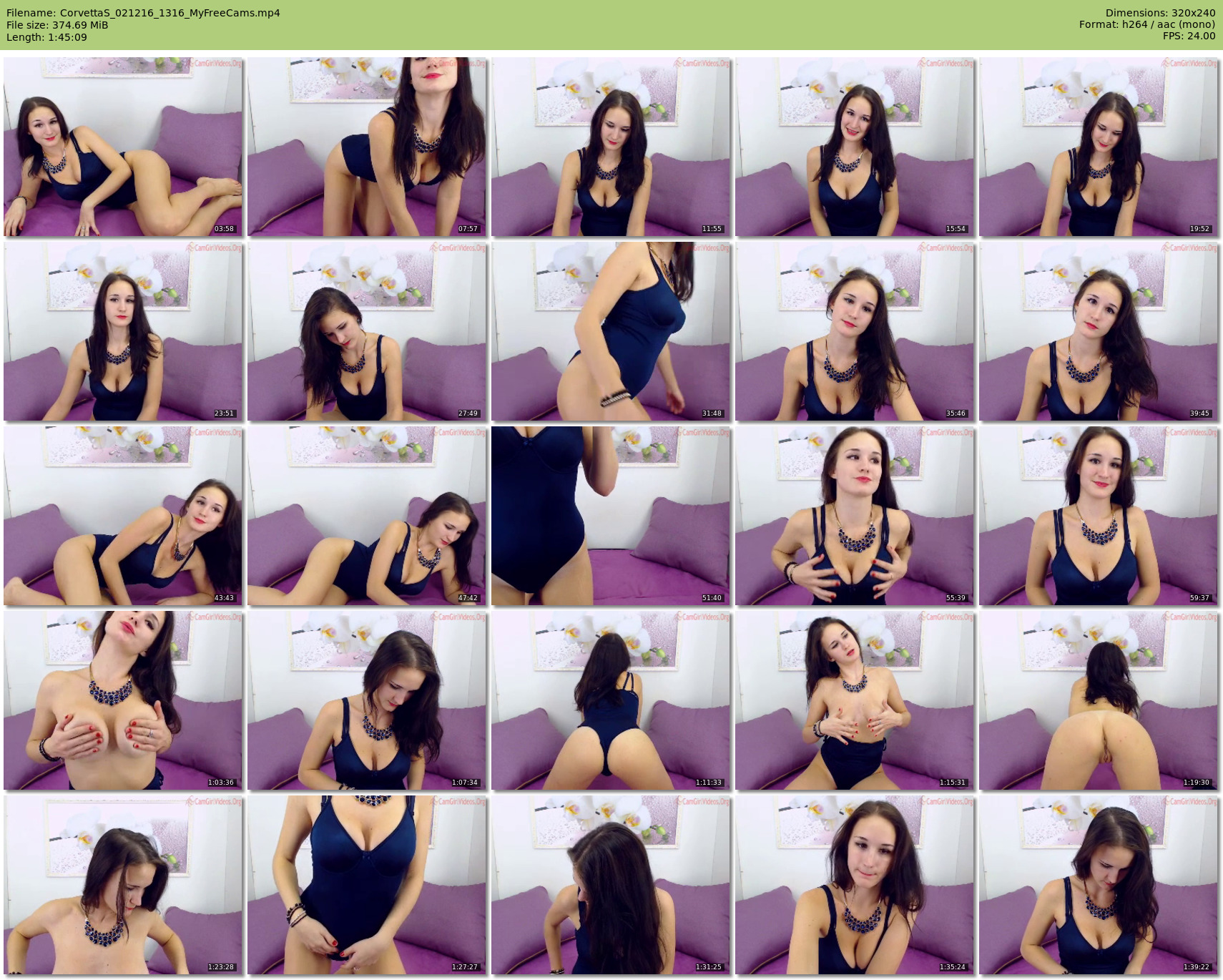Click the "Length: 1:45:09" text
The width and height of the screenshot is (1223, 980).
coord(46,37)
